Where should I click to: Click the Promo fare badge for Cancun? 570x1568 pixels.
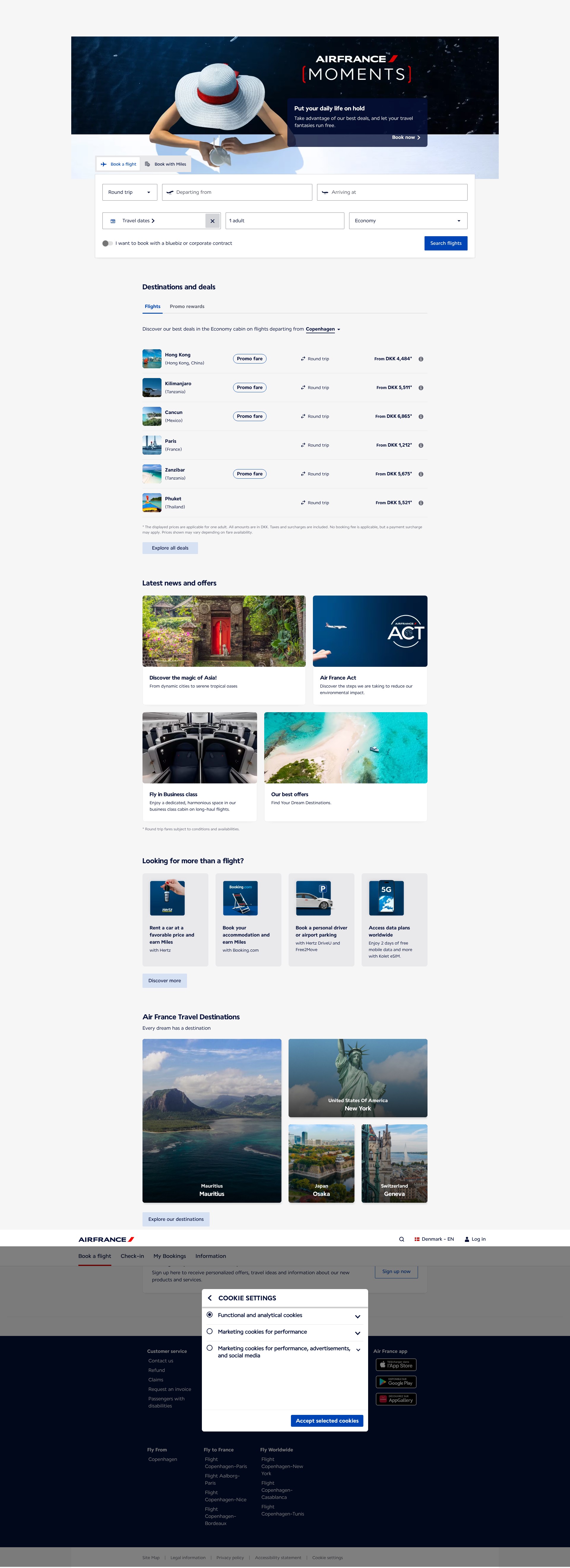click(x=250, y=416)
